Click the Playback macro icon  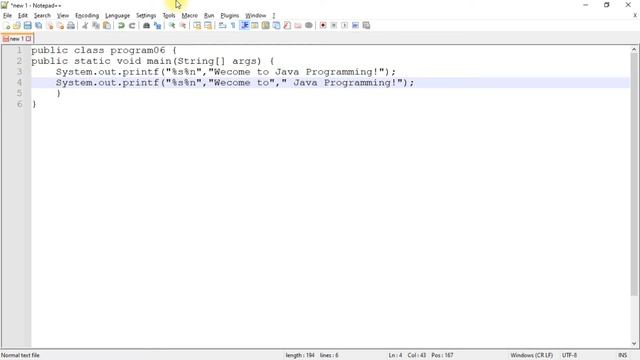[344, 26]
